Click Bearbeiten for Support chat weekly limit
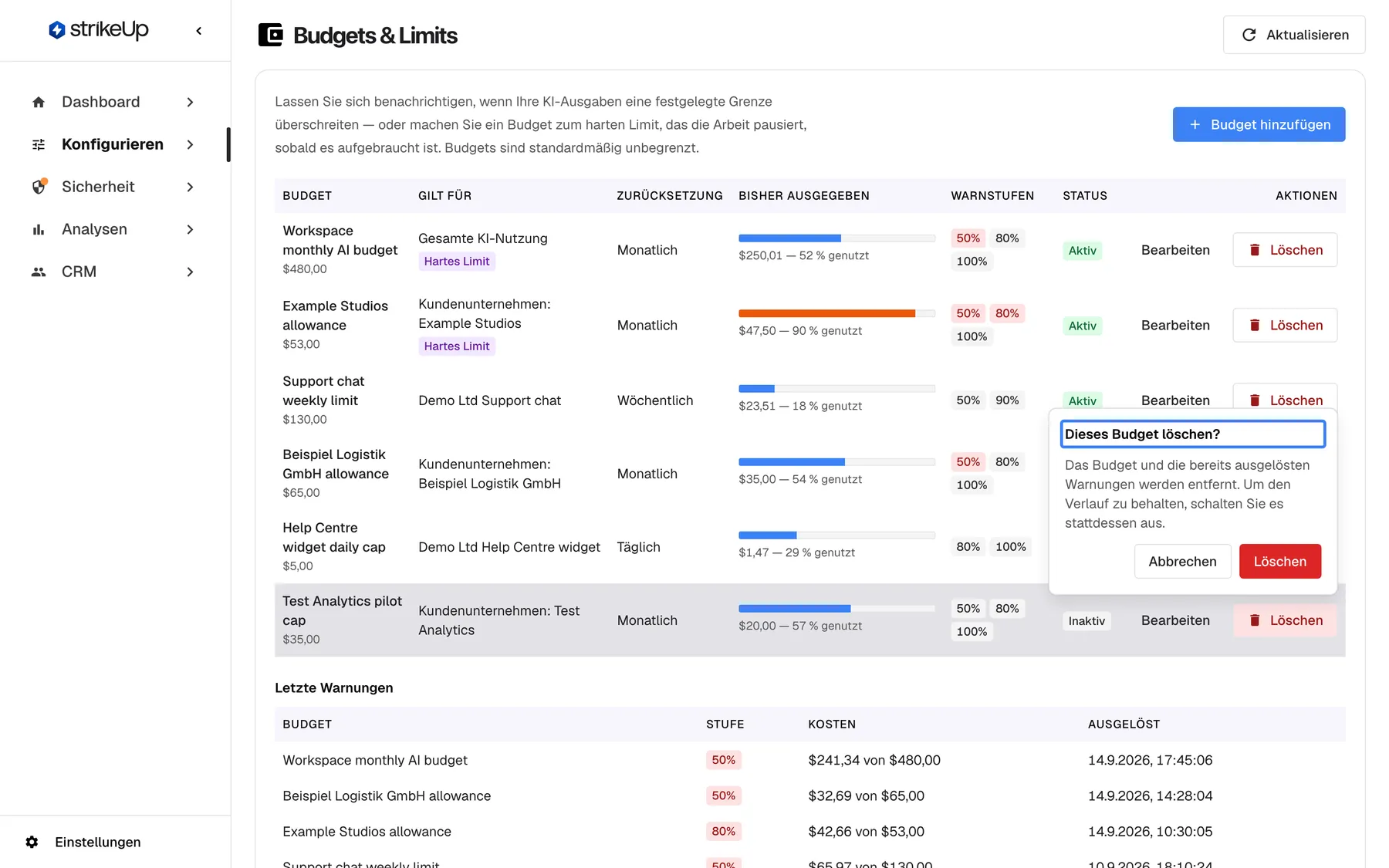The image size is (1389, 868). [x=1175, y=400]
